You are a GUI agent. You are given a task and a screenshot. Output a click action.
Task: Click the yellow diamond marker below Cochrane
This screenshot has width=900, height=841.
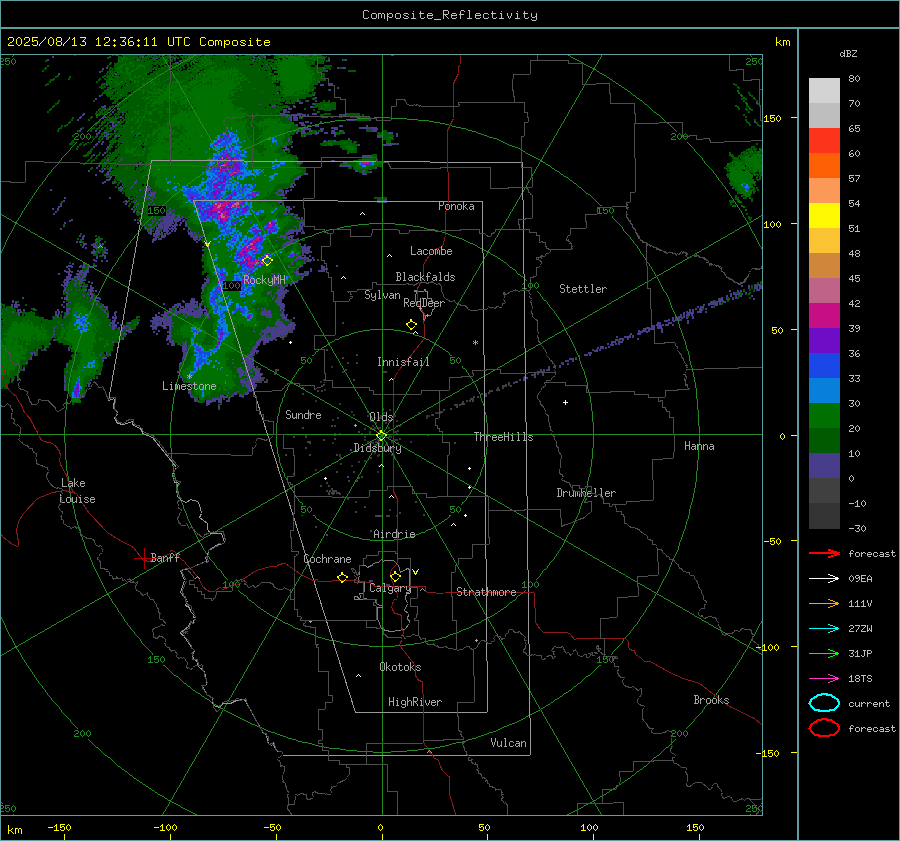343,577
